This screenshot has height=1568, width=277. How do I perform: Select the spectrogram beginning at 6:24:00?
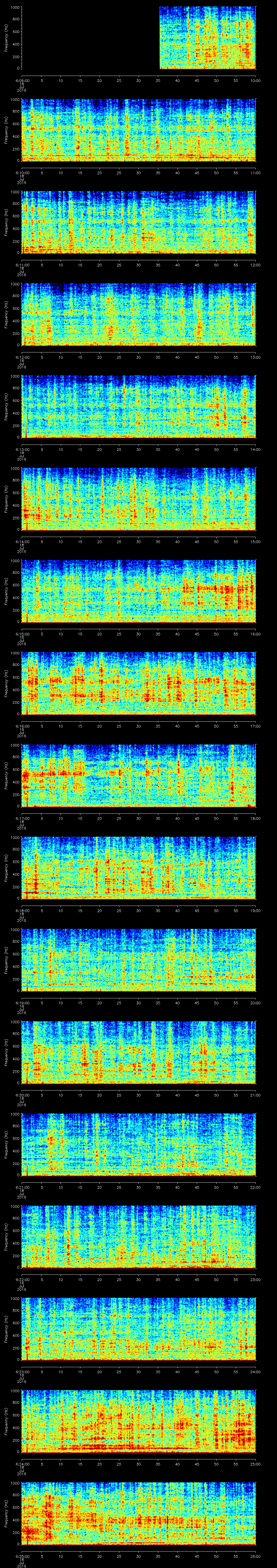click(x=139, y=1421)
